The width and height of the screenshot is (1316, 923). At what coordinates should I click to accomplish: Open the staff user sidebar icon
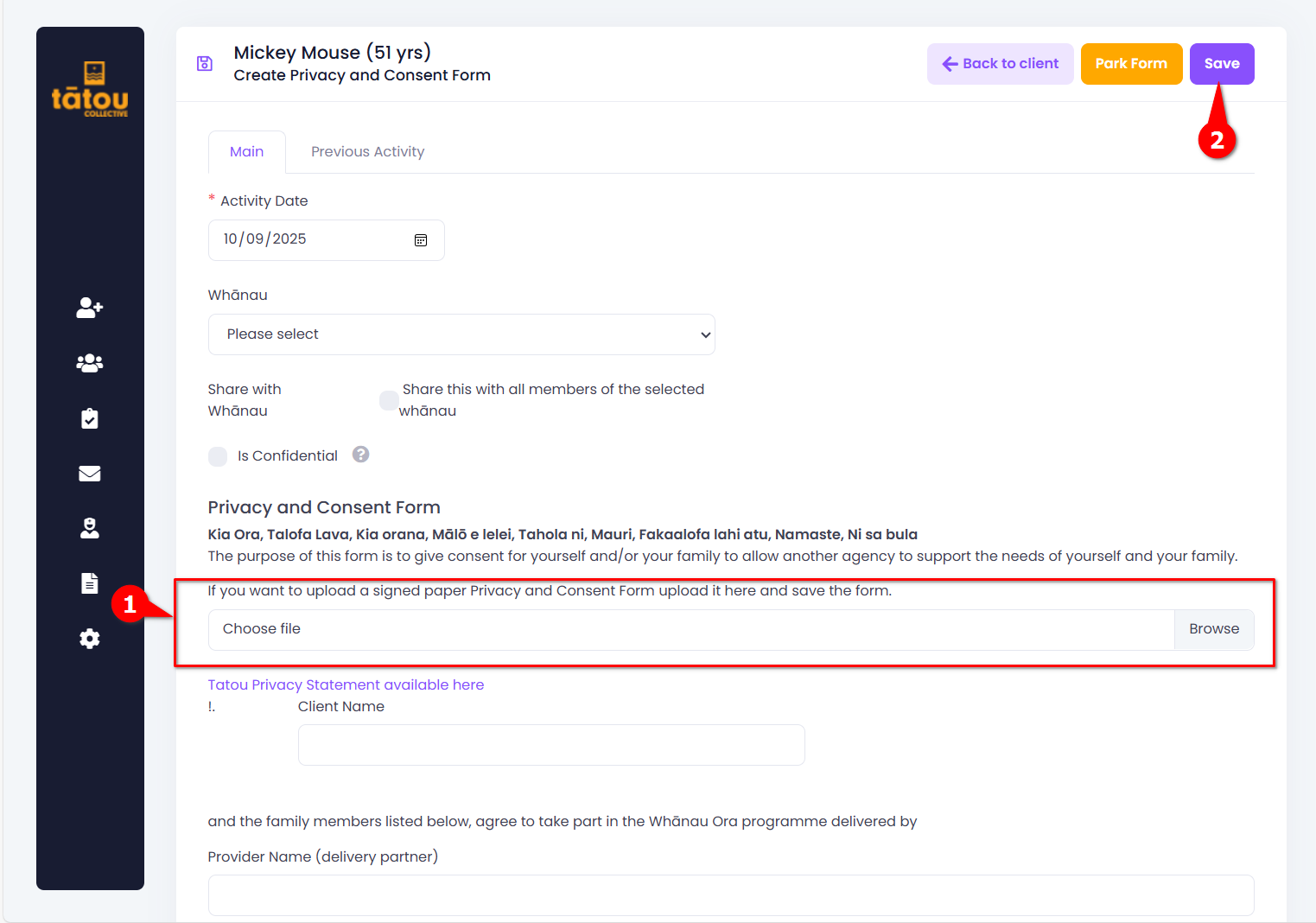click(x=90, y=528)
